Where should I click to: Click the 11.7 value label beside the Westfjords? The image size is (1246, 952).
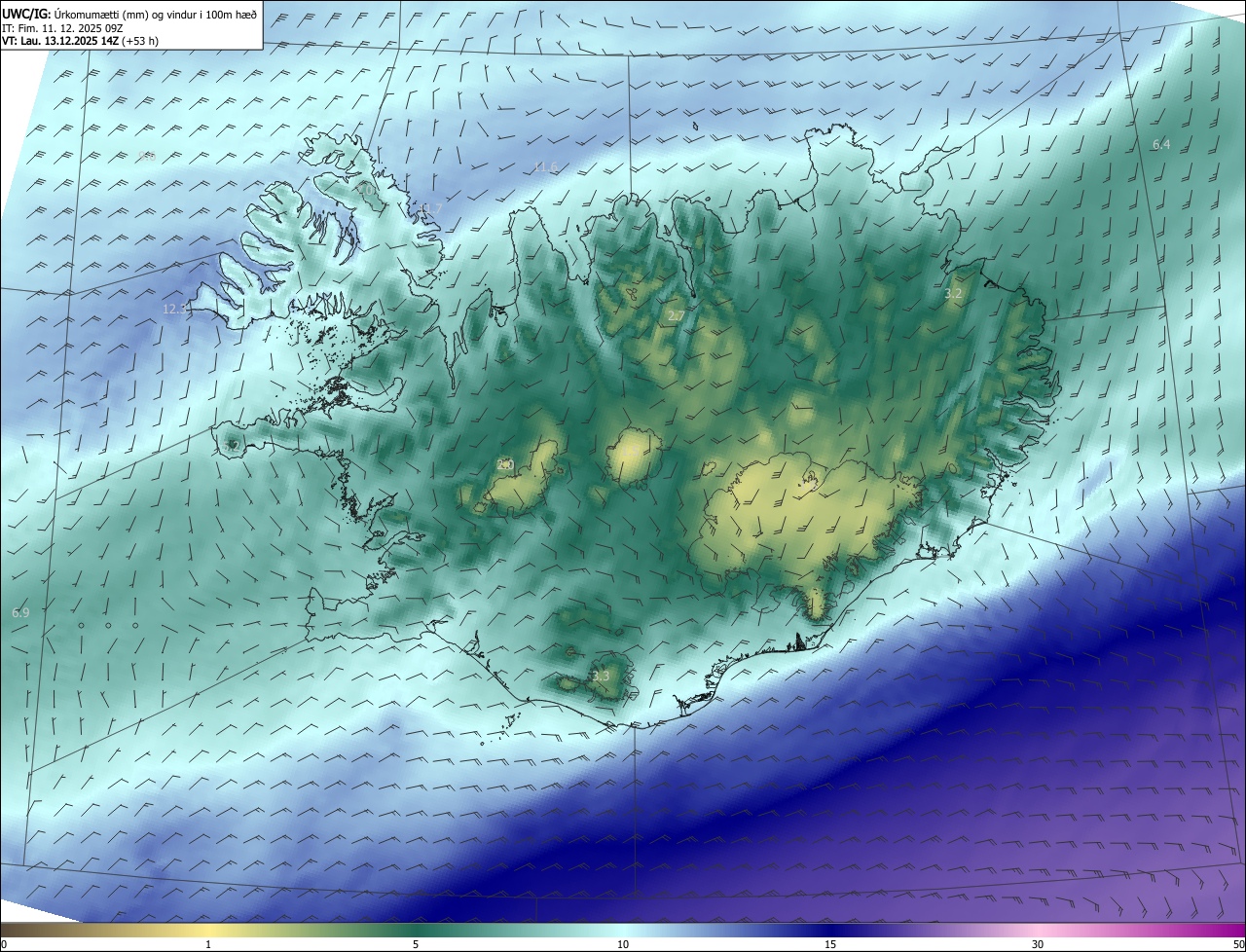pos(429,209)
